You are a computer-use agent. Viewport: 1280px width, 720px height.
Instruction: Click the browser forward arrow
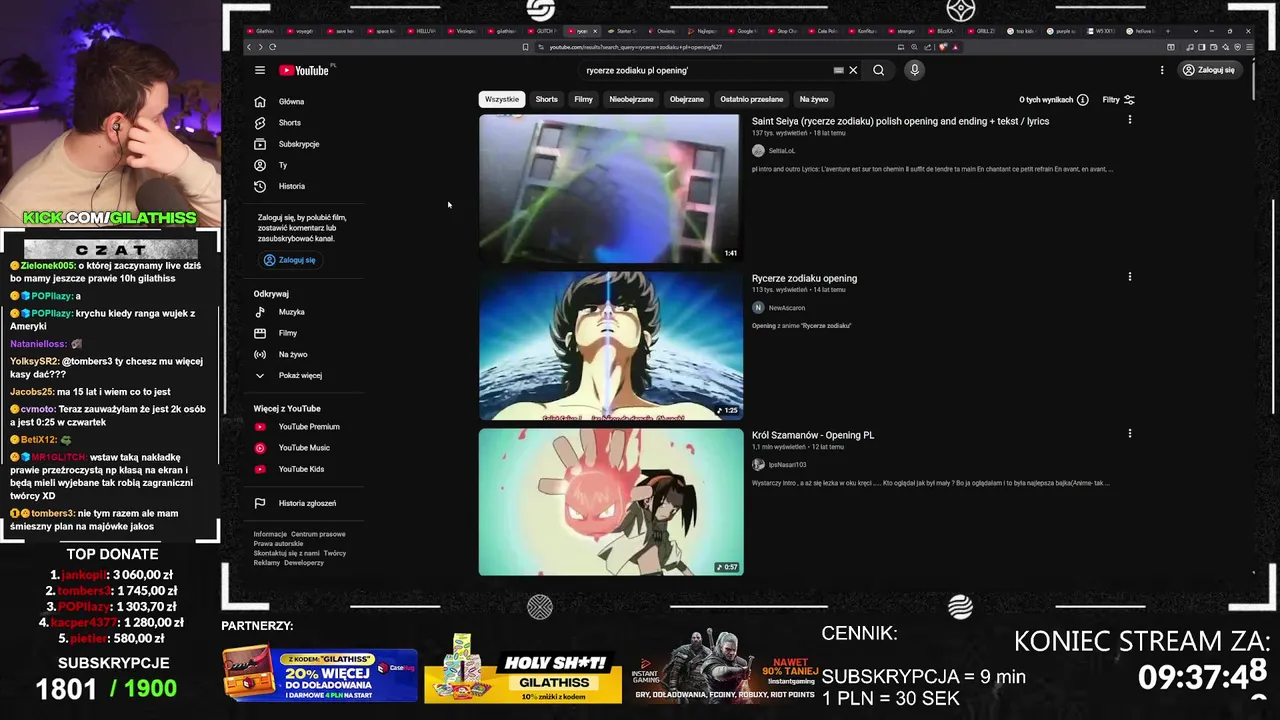[261, 47]
